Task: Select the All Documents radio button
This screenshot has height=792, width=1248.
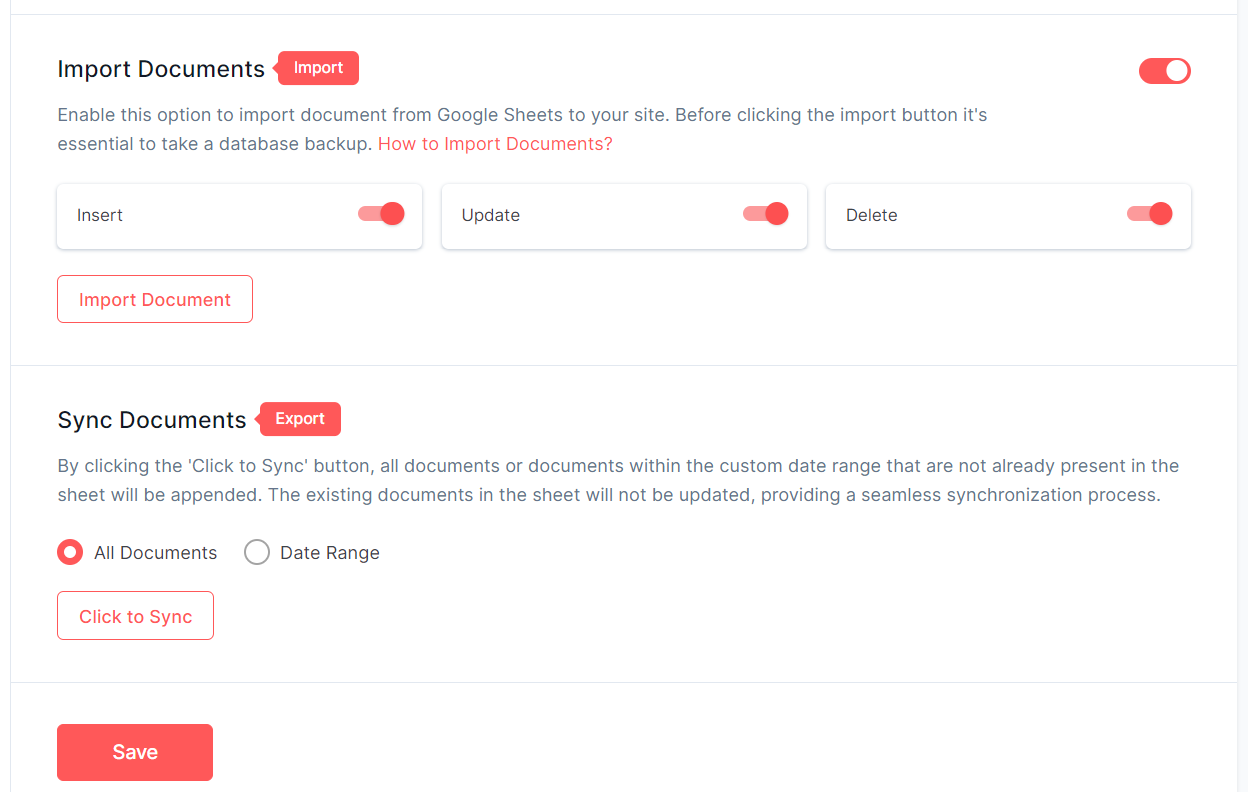Action: click(69, 552)
